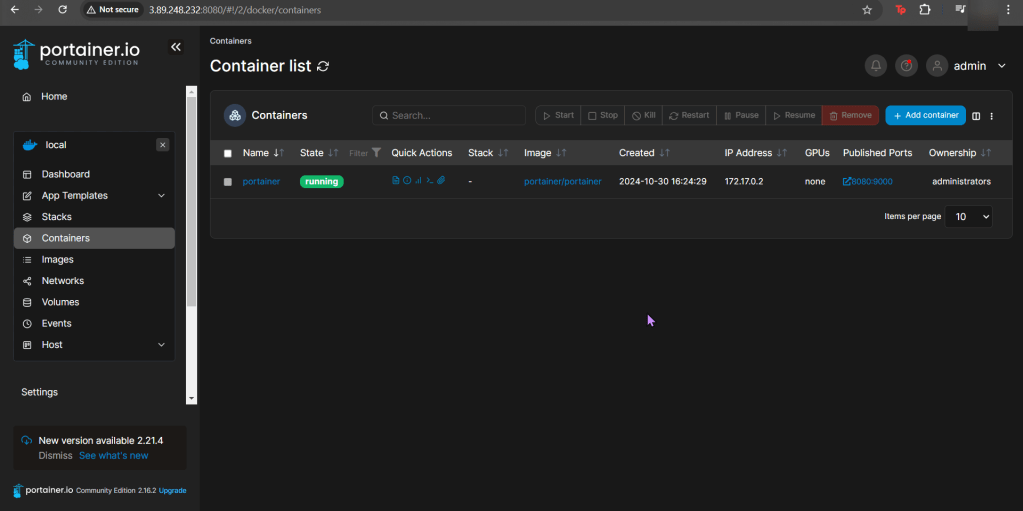Open Volumes in sidebar
This screenshot has height=511, width=1023.
point(60,302)
